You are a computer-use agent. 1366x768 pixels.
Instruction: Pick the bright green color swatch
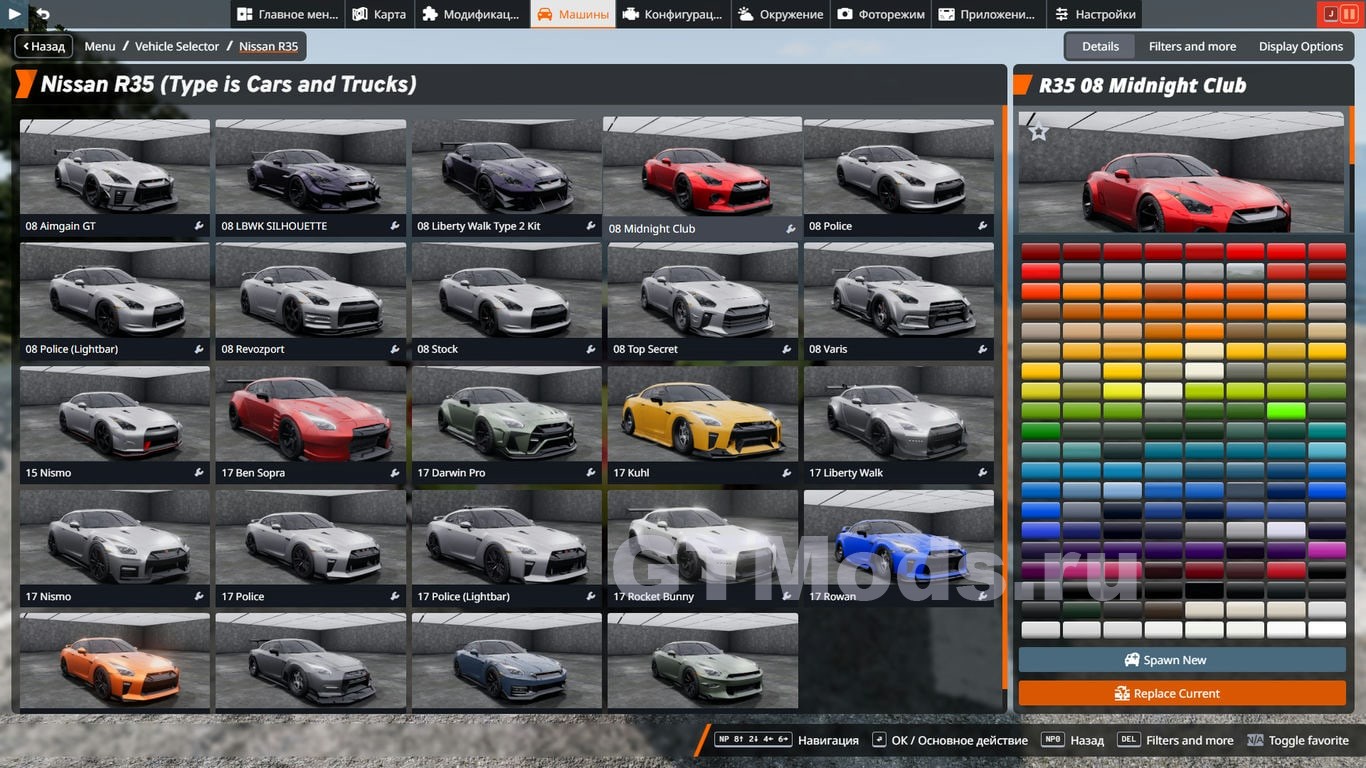pyautogui.click(x=1286, y=411)
